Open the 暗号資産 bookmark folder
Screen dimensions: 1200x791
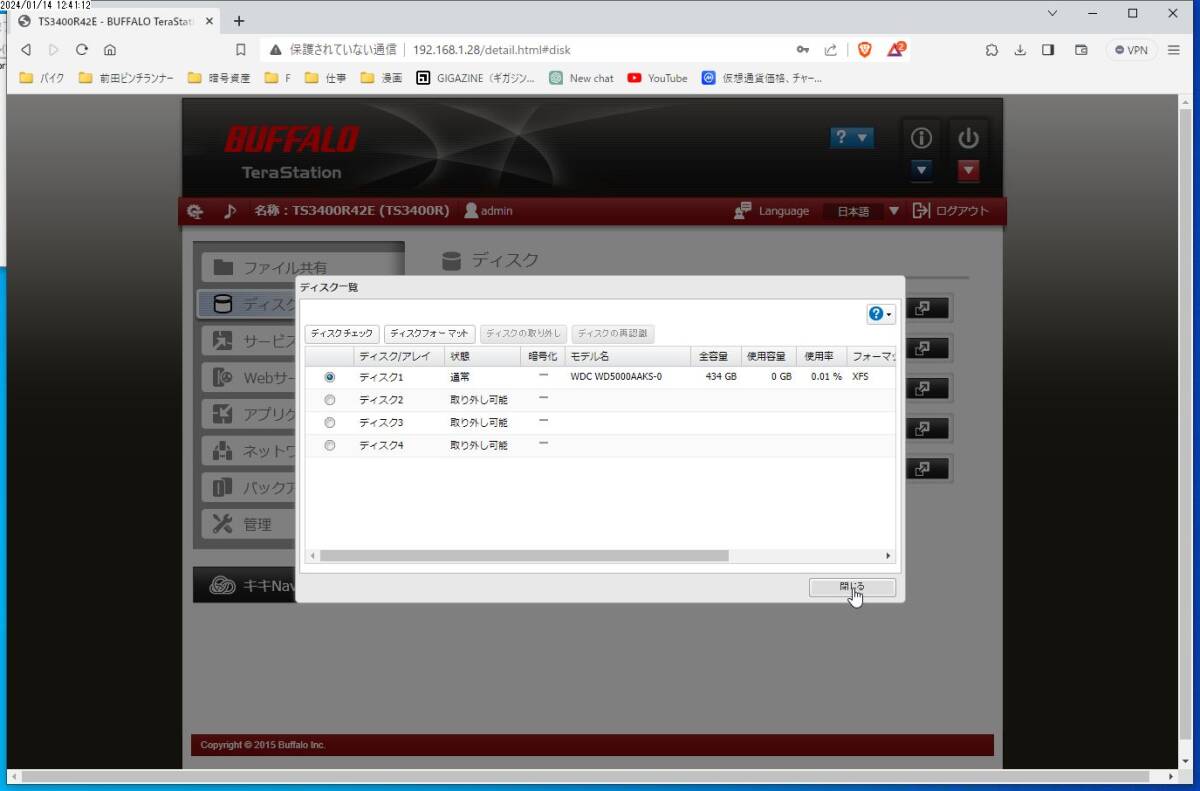pyautogui.click(x=220, y=78)
